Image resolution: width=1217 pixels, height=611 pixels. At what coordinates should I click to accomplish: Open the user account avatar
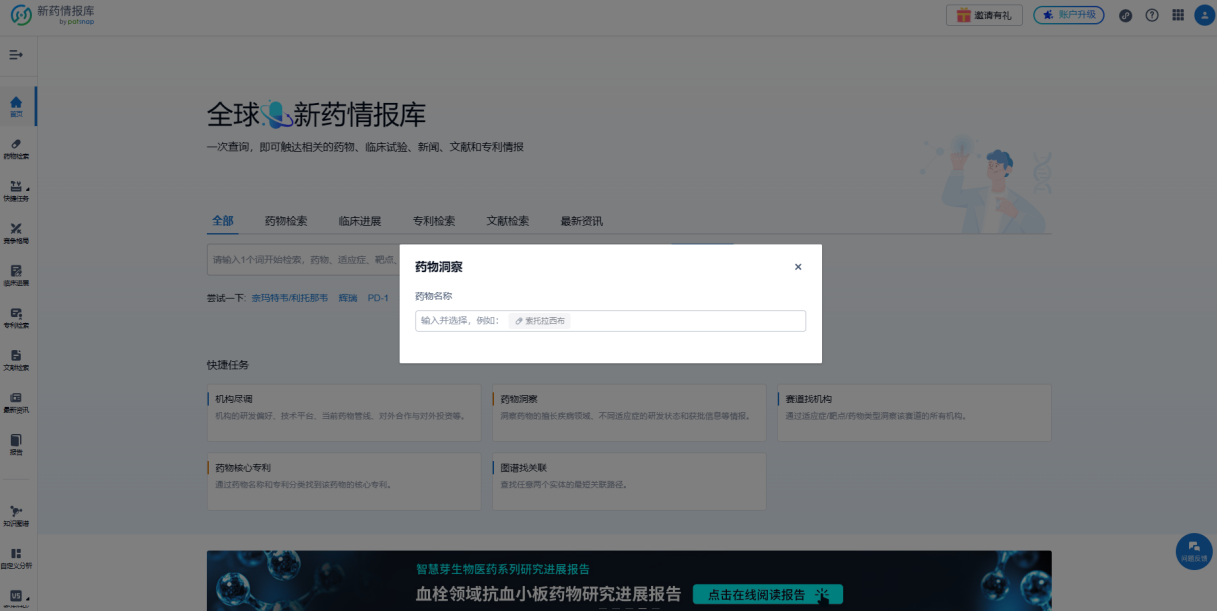1203,15
